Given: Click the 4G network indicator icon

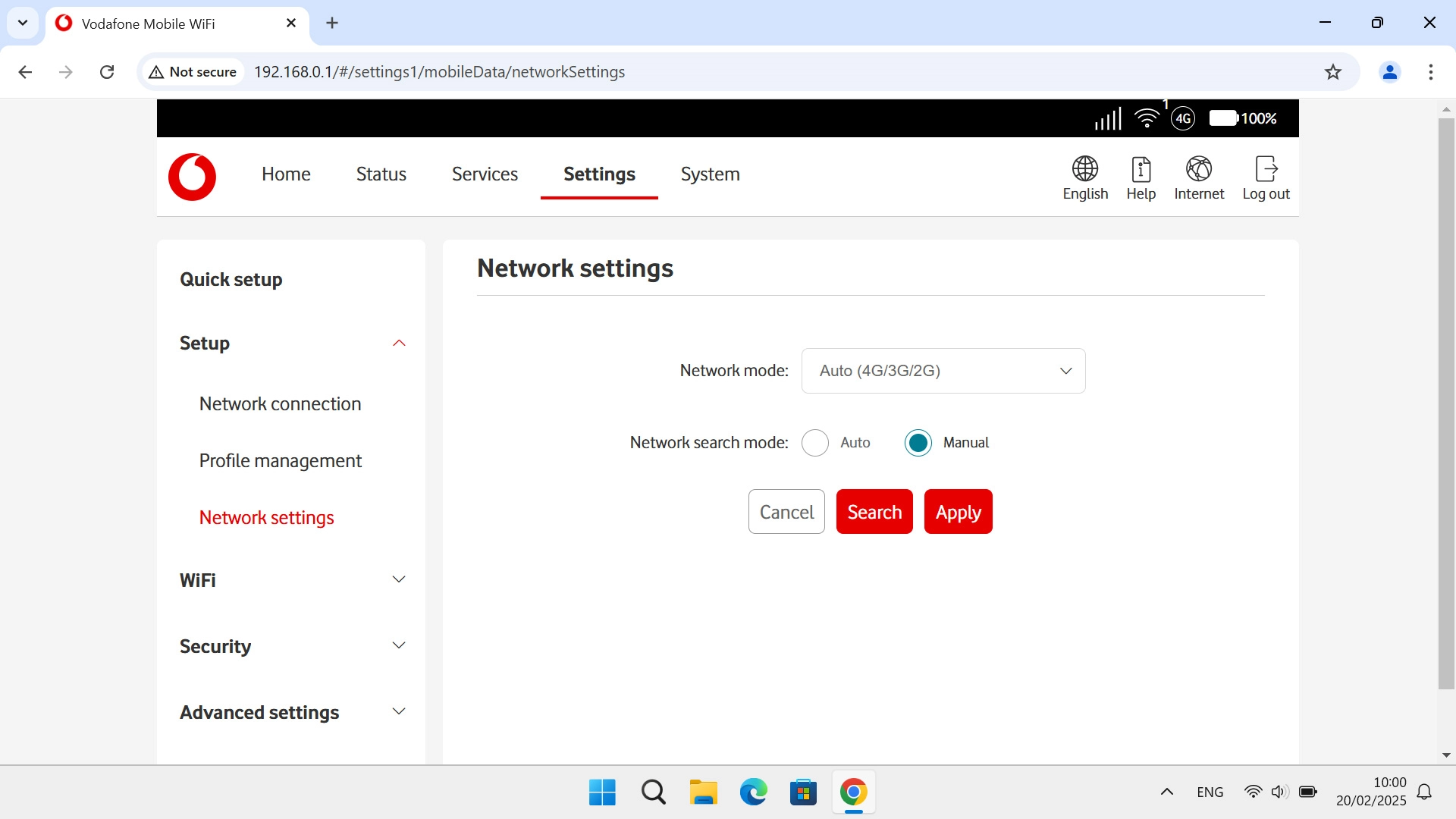Looking at the screenshot, I should tap(1183, 118).
